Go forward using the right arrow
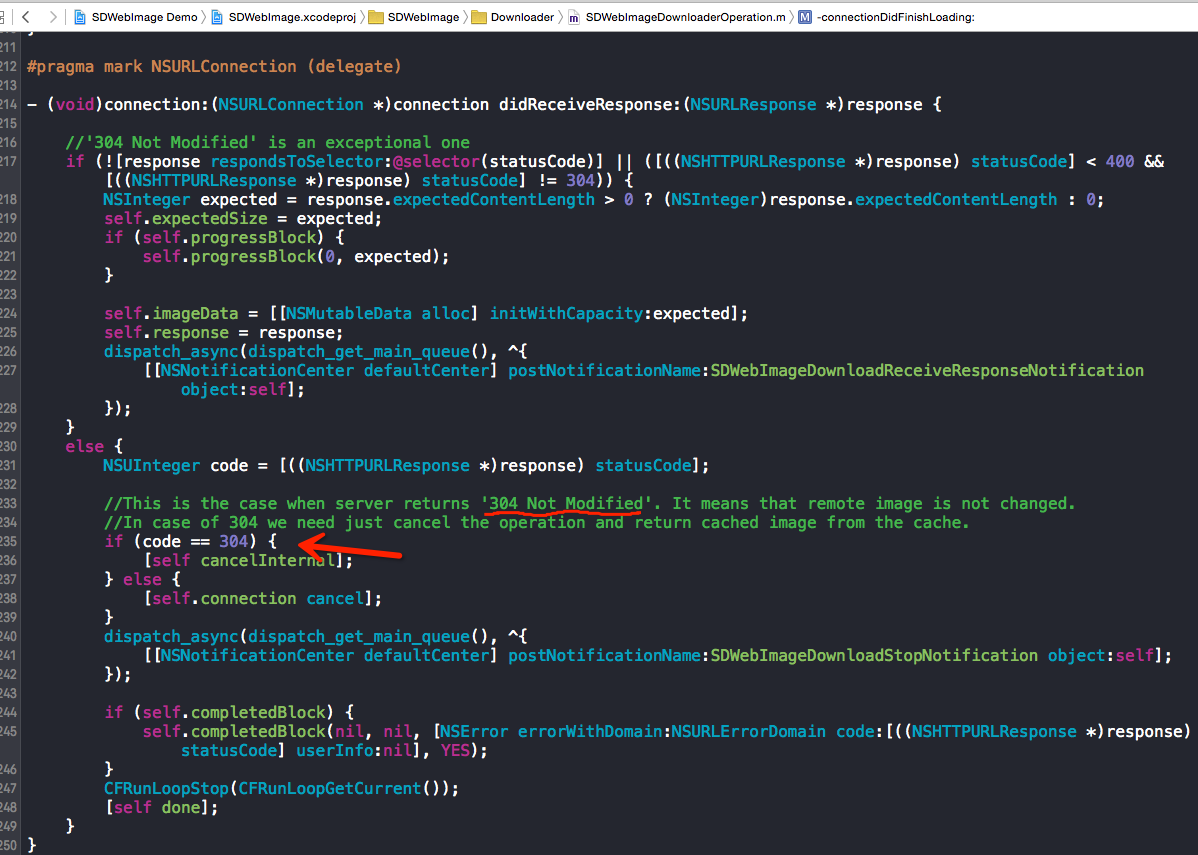The height and width of the screenshot is (855, 1198). click(x=52, y=17)
